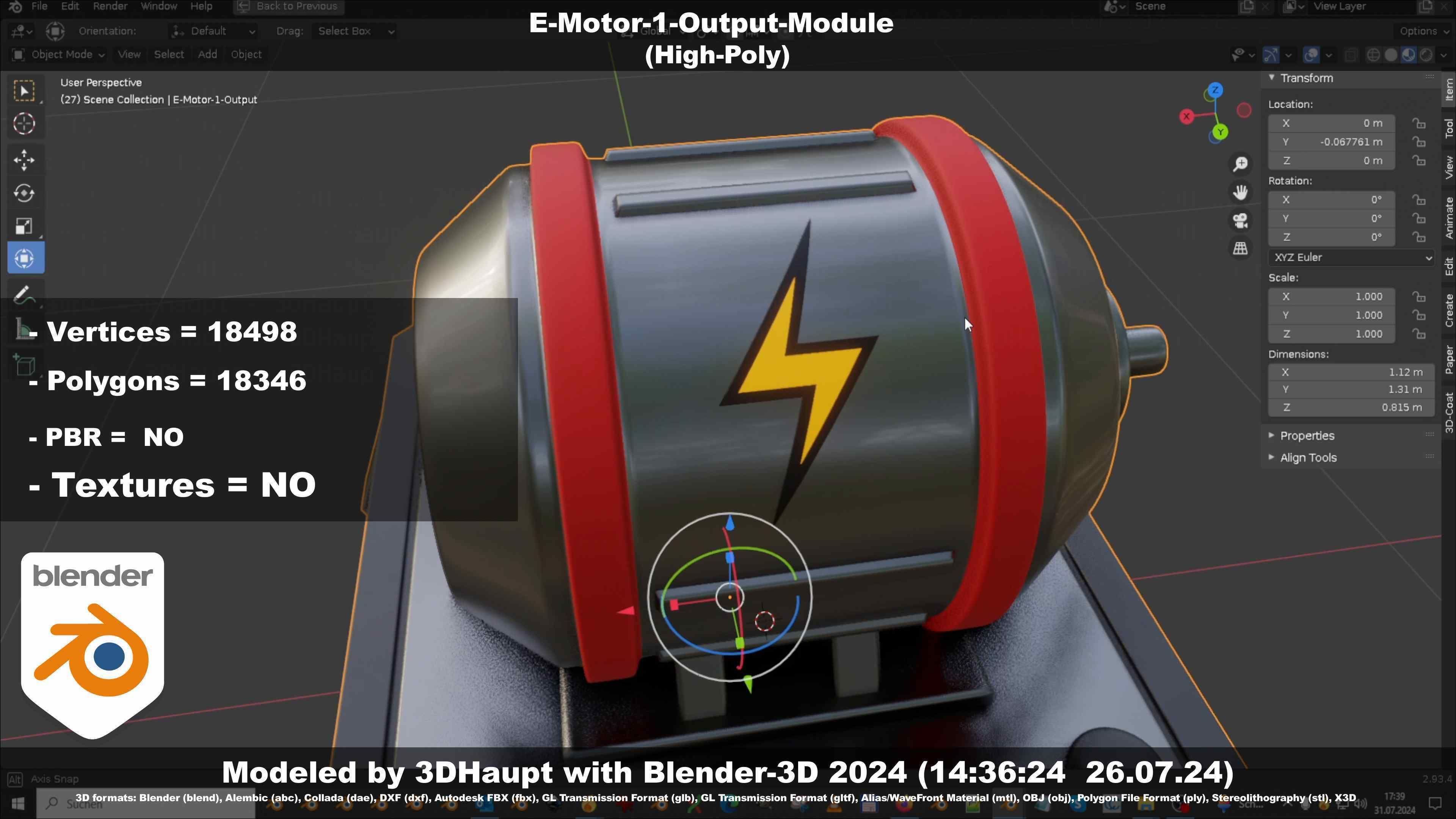The image size is (1456, 819).
Task: Open the viewport Select menu
Action: click(x=169, y=54)
